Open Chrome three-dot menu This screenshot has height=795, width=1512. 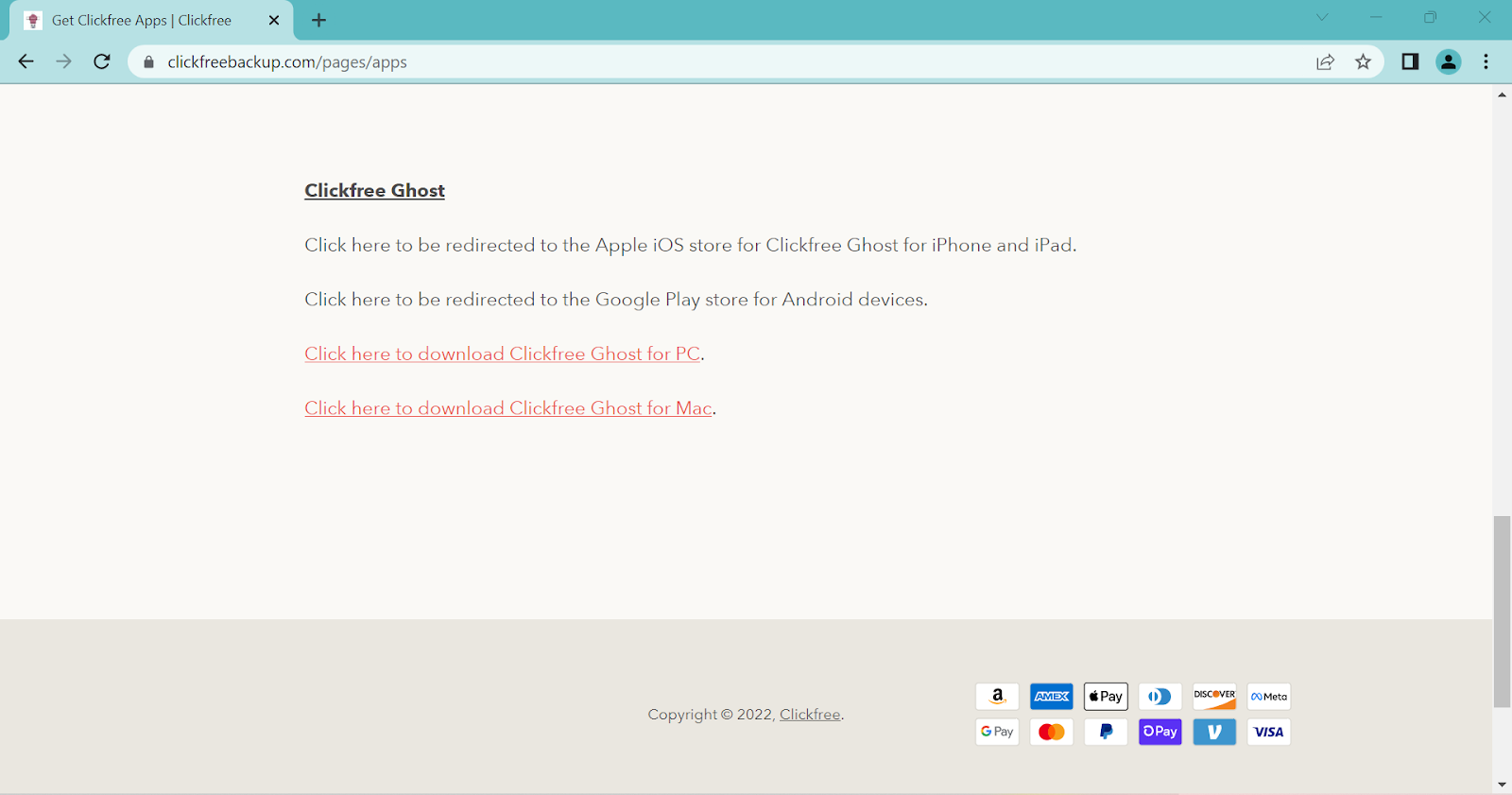tap(1486, 61)
